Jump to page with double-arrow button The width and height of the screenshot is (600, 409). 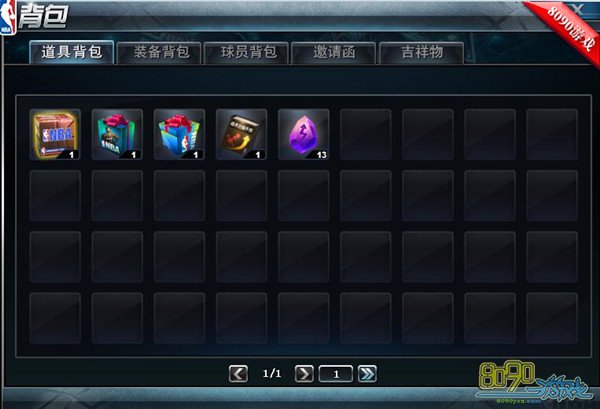367,374
